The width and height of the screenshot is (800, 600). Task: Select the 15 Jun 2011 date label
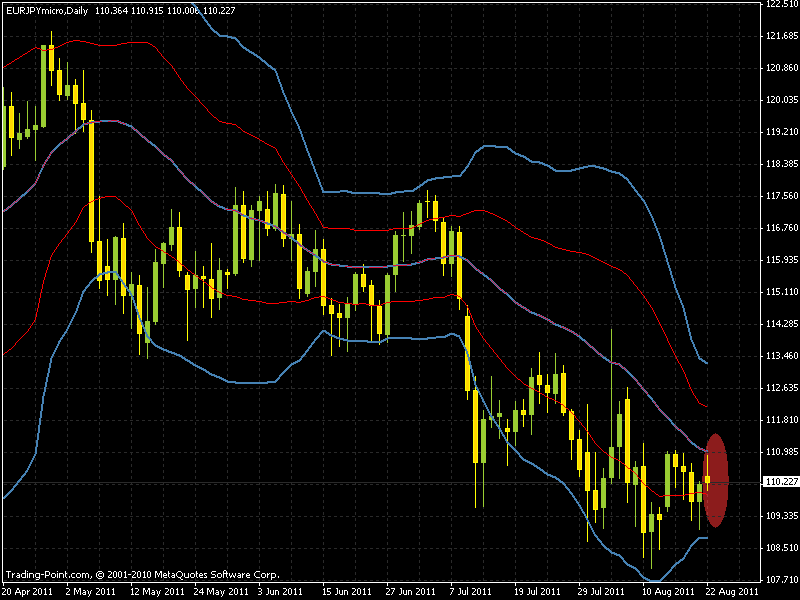click(x=347, y=592)
